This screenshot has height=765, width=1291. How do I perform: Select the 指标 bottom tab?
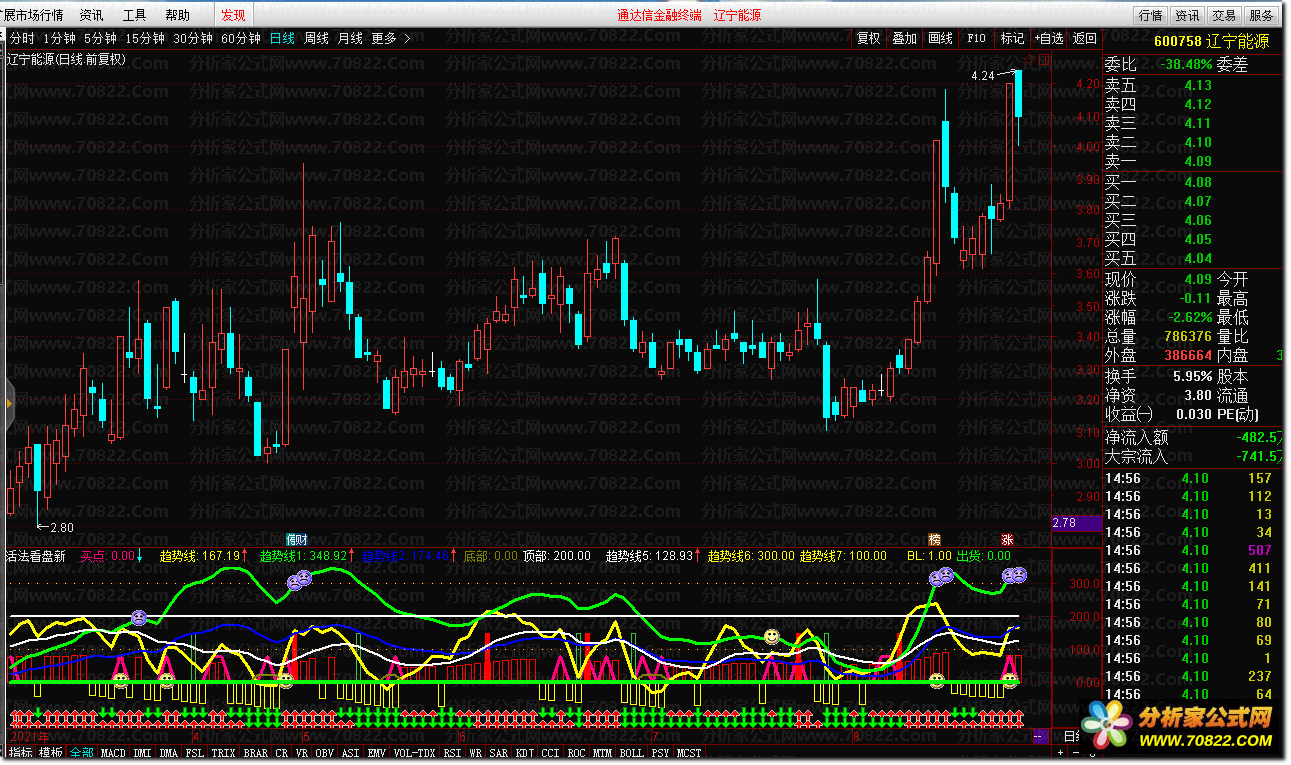(x=21, y=752)
